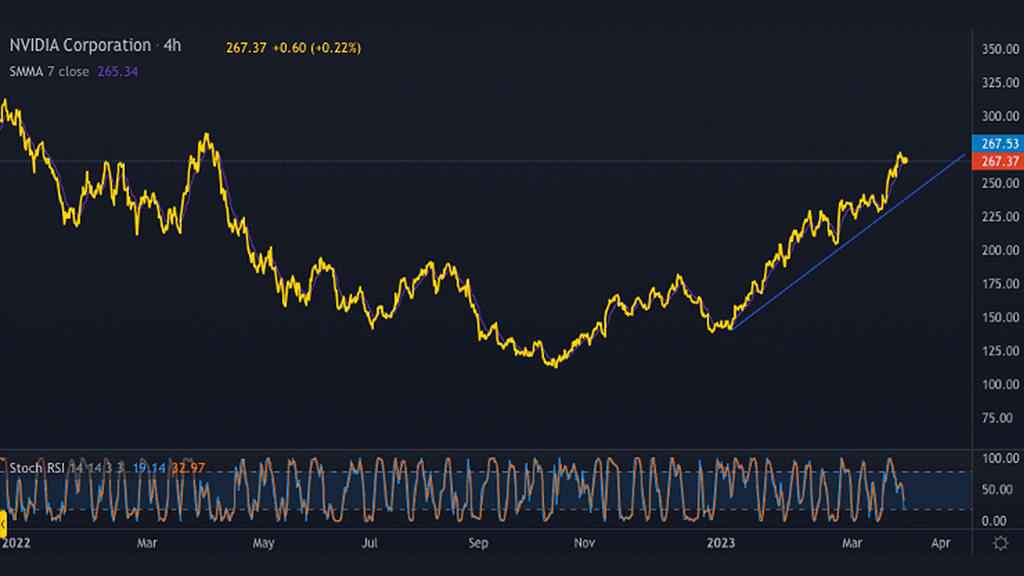The image size is (1024, 576).
Task: Click the 175.00 price axis label
Action: [x=1000, y=283]
